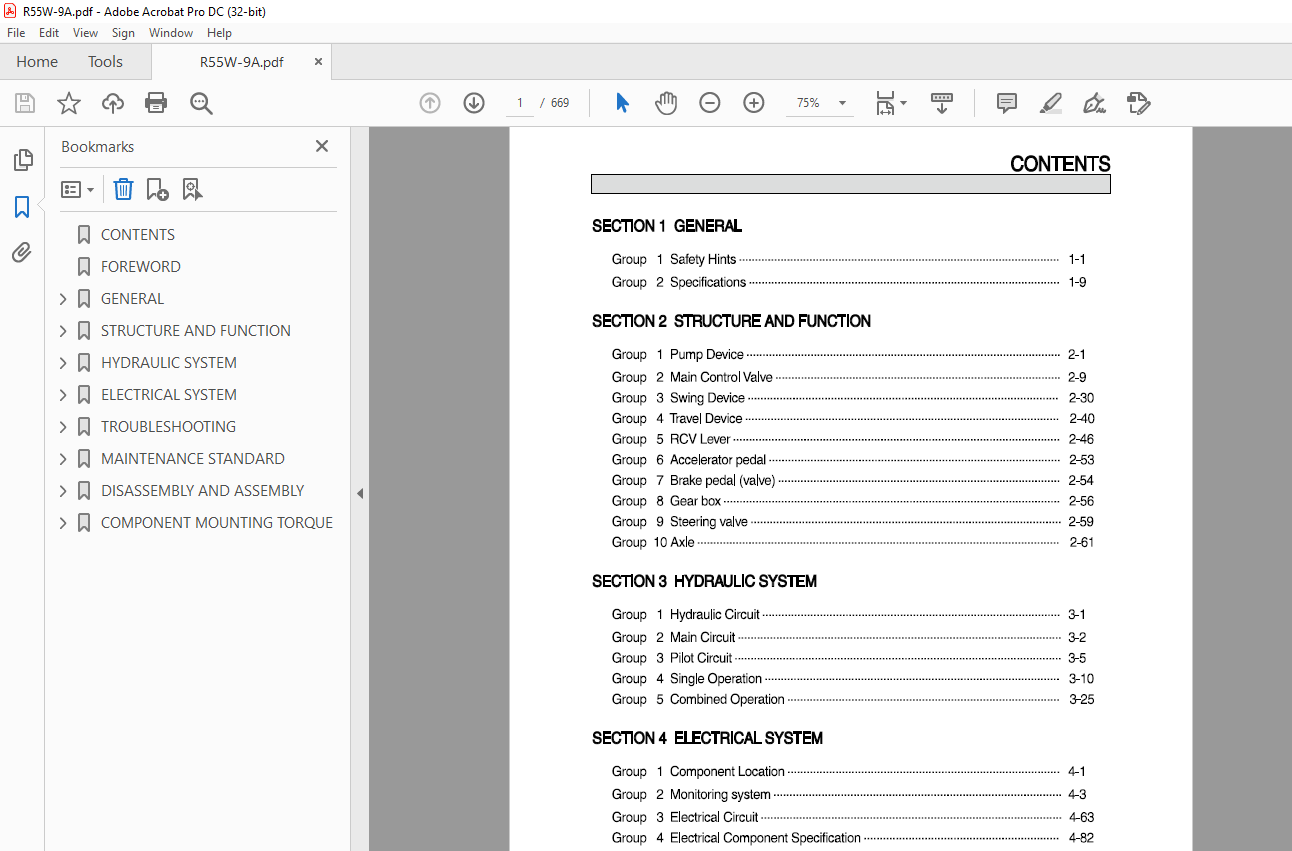Show the Page Thumbnails panel
Image resolution: width=1292 pixels, height=851 pixels.
22,159
